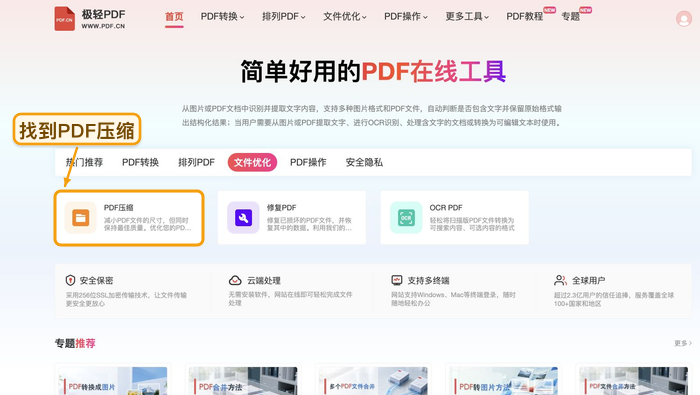Switch to the PDF转换 category tab

coord(140,162)
